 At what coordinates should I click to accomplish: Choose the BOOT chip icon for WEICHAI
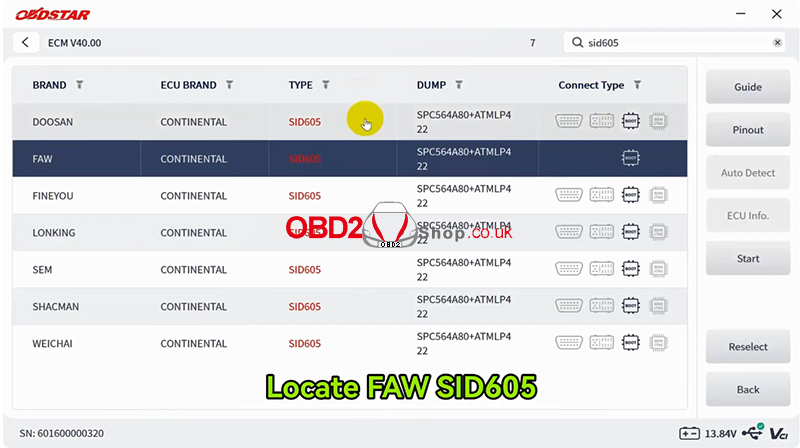point(631,343)
